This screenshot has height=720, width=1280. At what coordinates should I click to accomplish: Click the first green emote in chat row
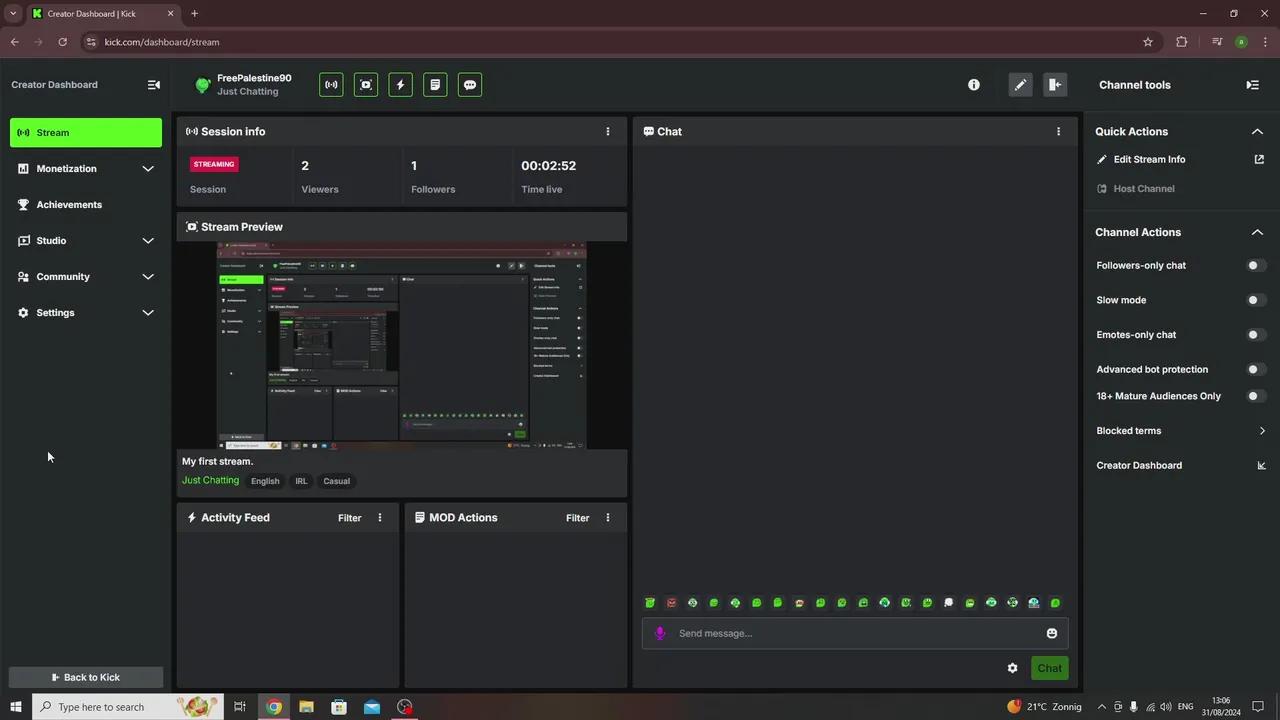[650, 603]
